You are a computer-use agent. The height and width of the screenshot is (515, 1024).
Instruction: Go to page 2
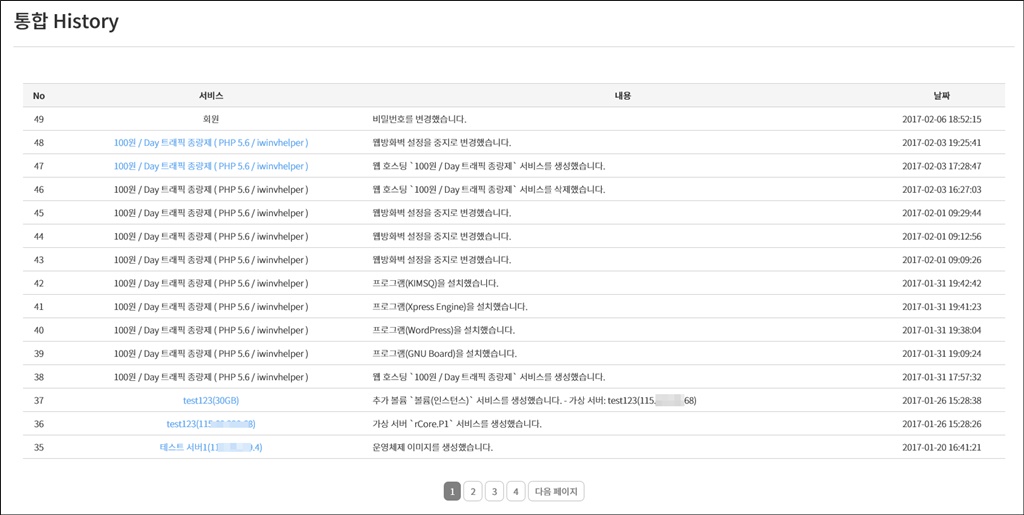[x=473, y=492]
